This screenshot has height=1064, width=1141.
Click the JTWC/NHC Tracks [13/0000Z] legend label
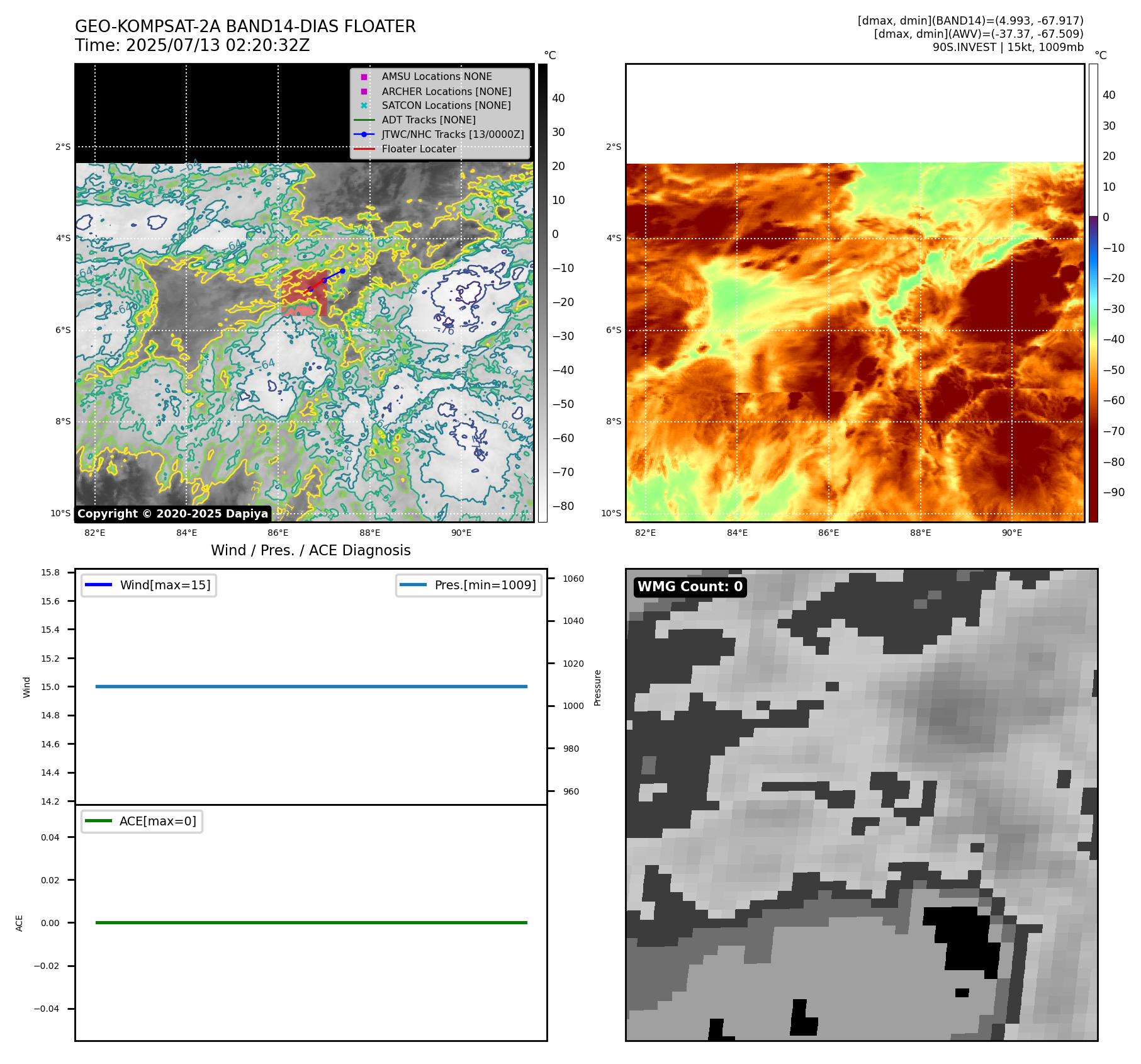[452, 135]
